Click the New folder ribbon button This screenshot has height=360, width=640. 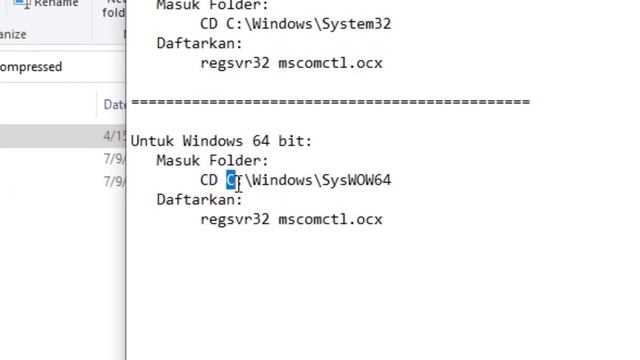[x=114, y=9]
